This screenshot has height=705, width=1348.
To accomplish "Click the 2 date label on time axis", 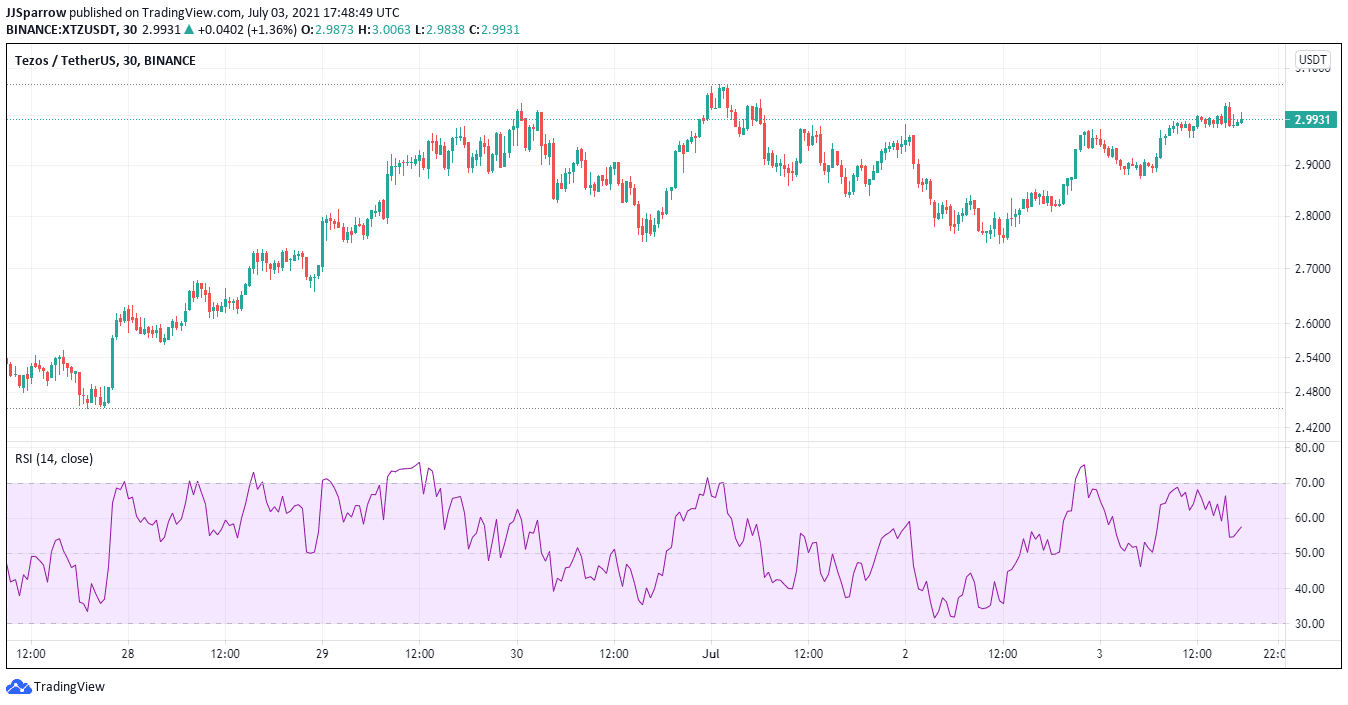I will pyautogui.click(x=905, y=654).
